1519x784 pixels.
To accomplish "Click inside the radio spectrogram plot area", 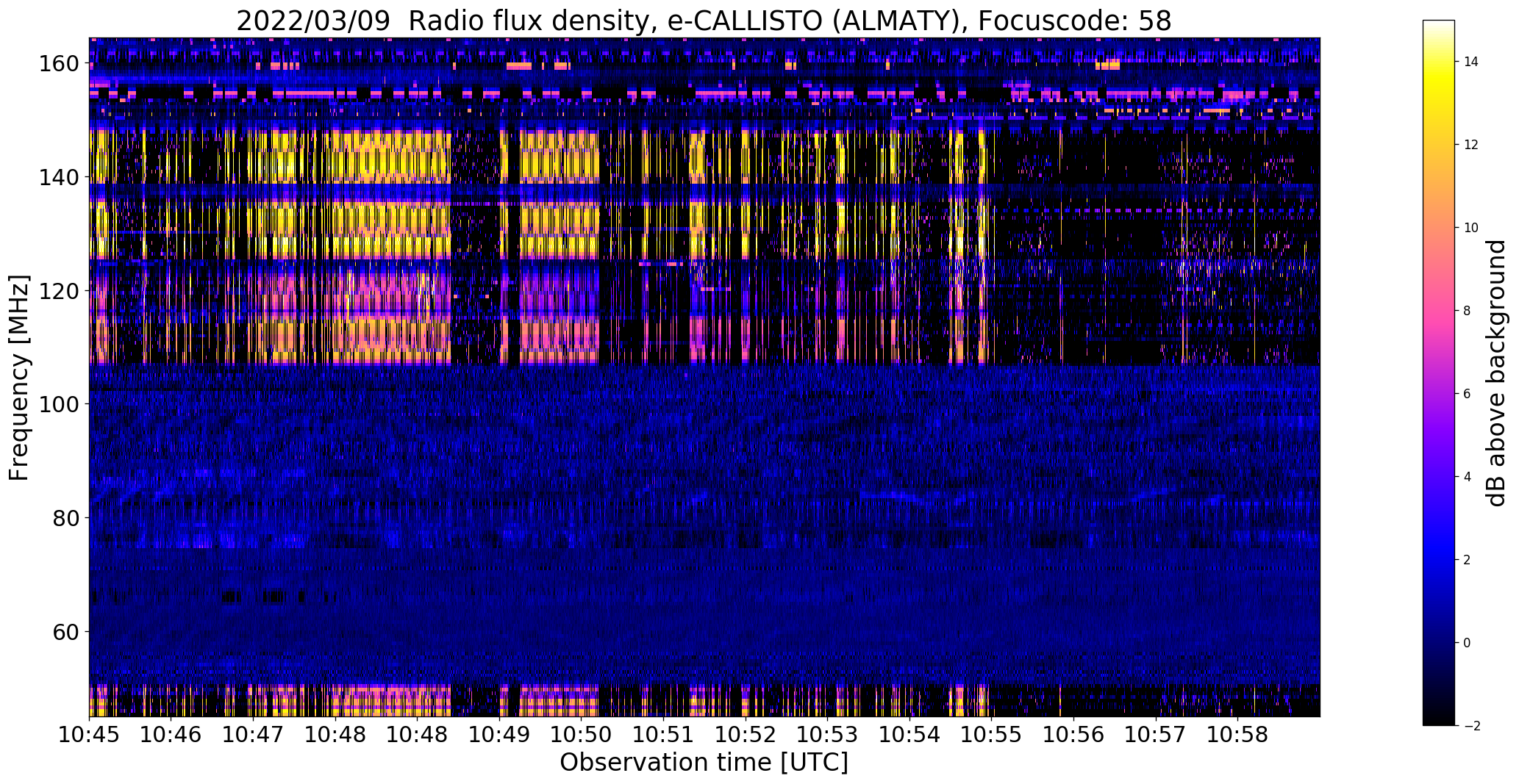I will point(704,377).
